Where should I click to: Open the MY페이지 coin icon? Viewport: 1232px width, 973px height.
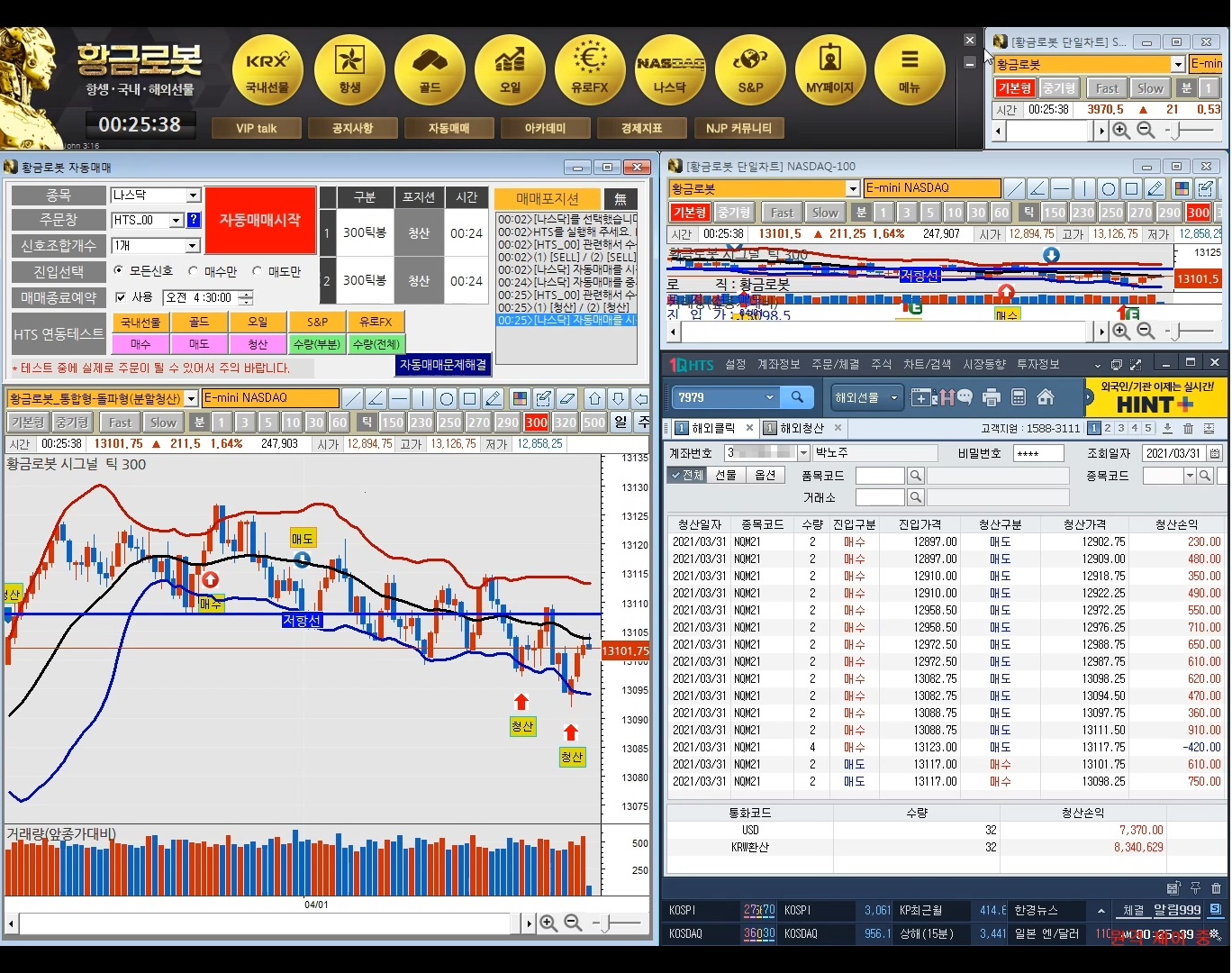(x=829, y=72)
